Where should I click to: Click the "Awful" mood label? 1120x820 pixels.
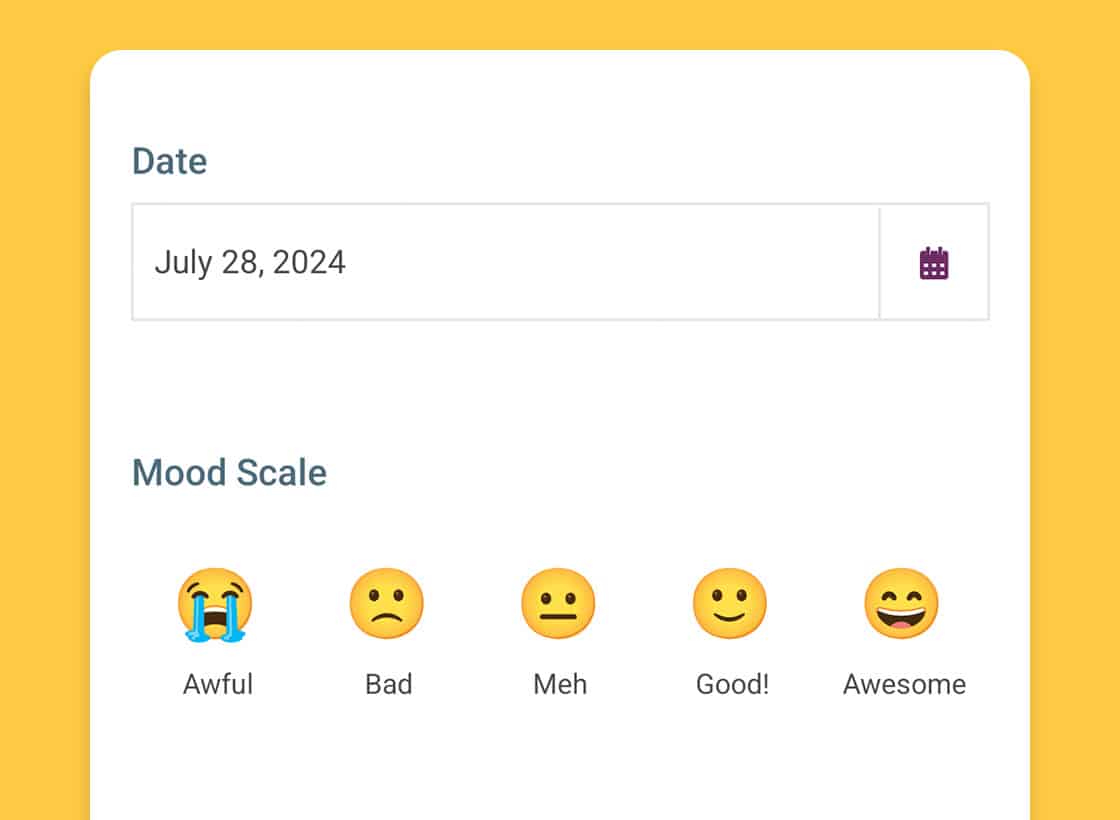218,685
